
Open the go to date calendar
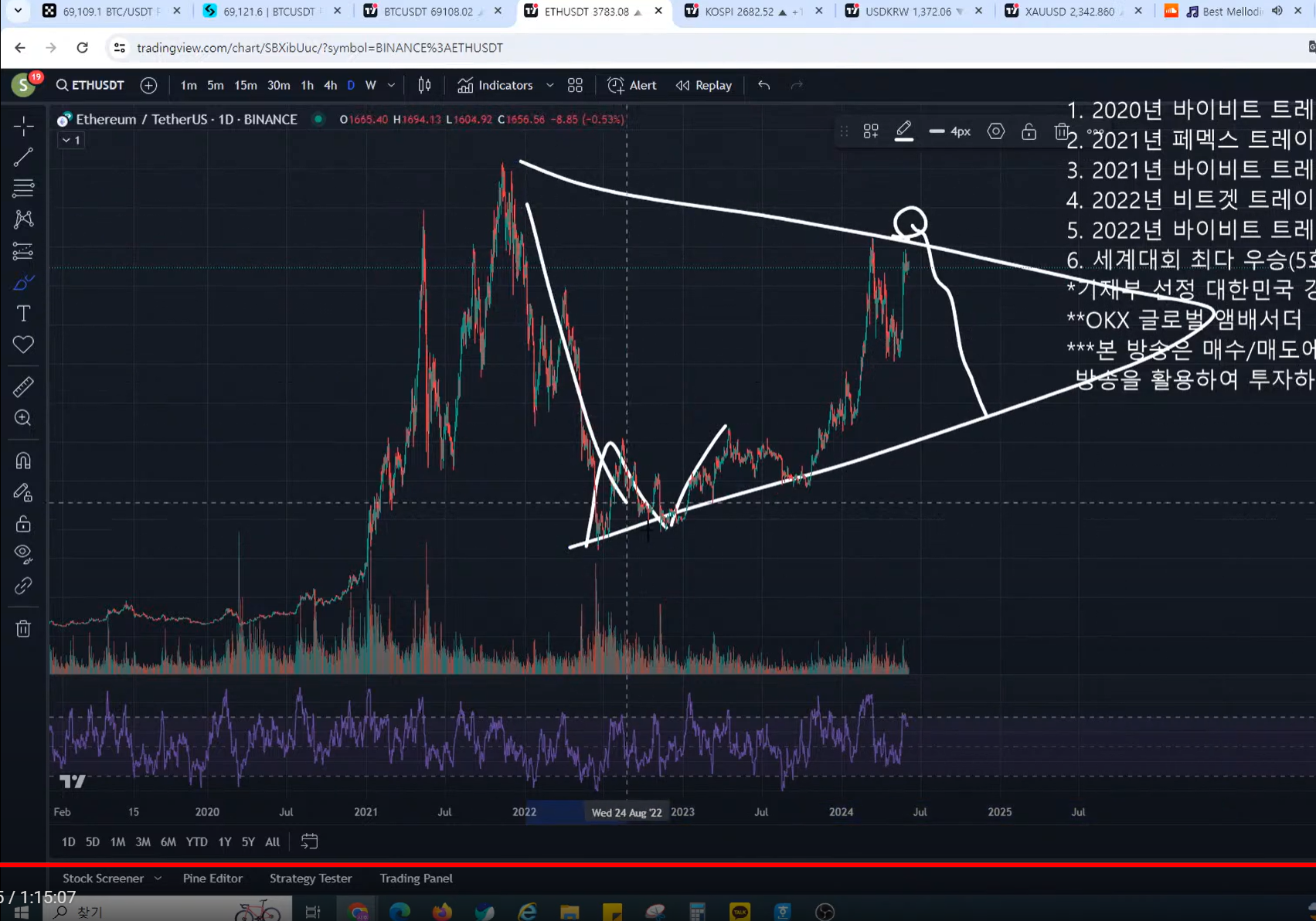coord(309,841)
